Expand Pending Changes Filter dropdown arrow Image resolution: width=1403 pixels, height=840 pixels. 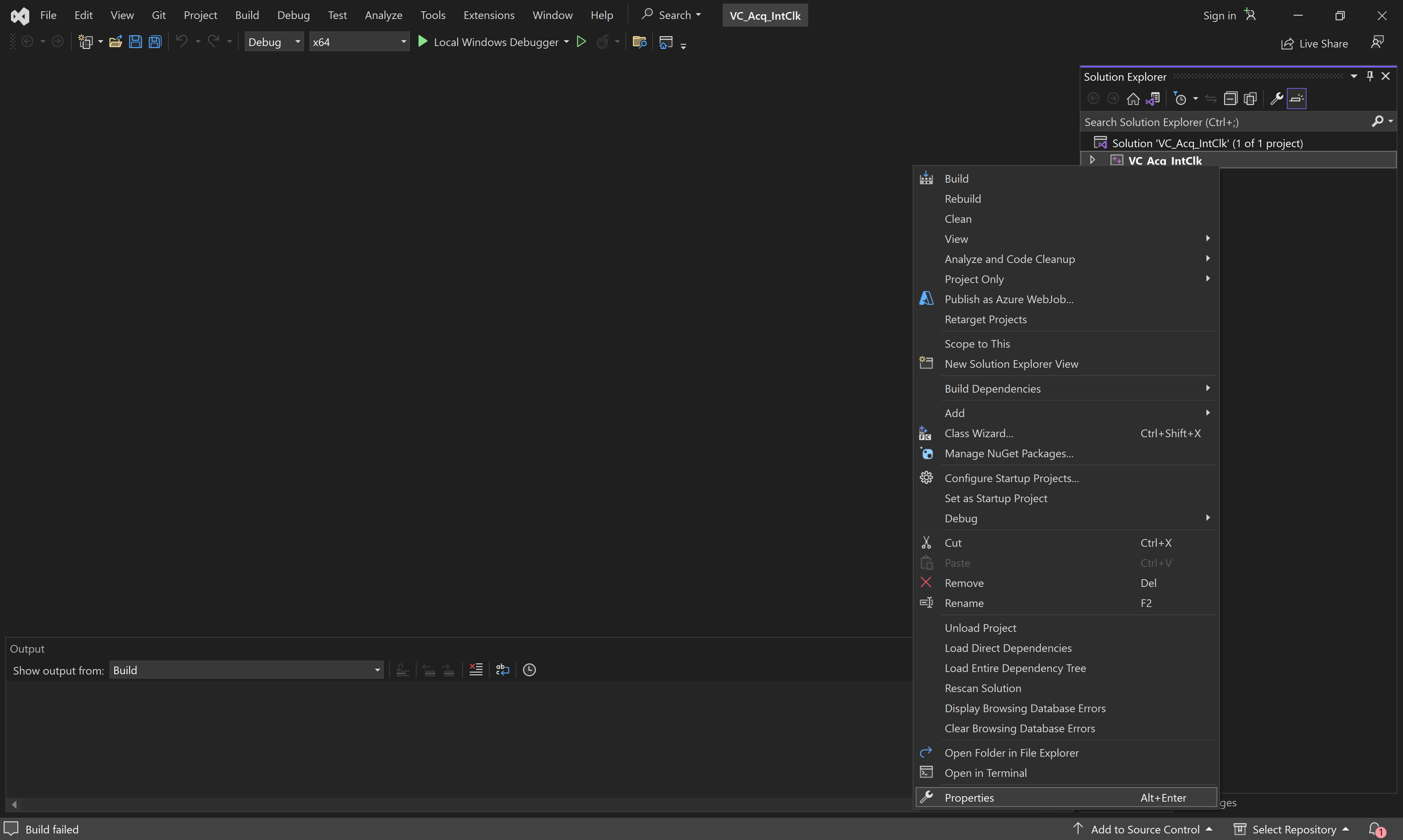coord(1195,99)
